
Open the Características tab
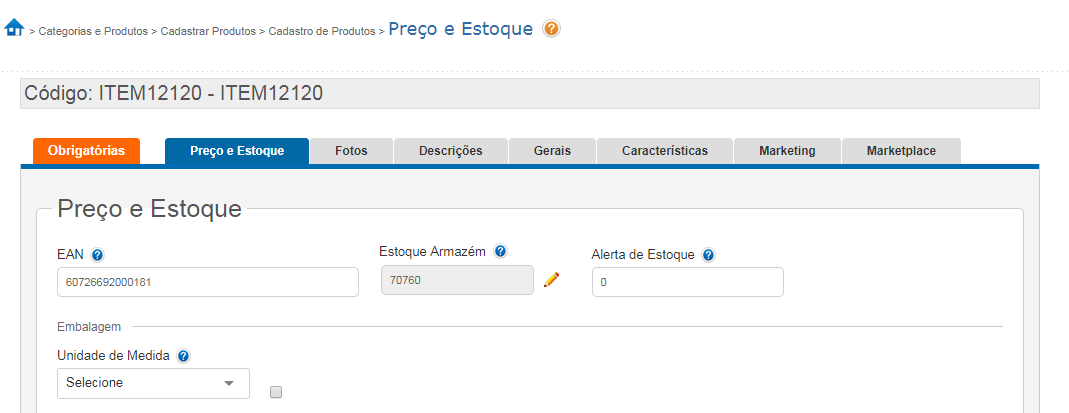point(665,151)
